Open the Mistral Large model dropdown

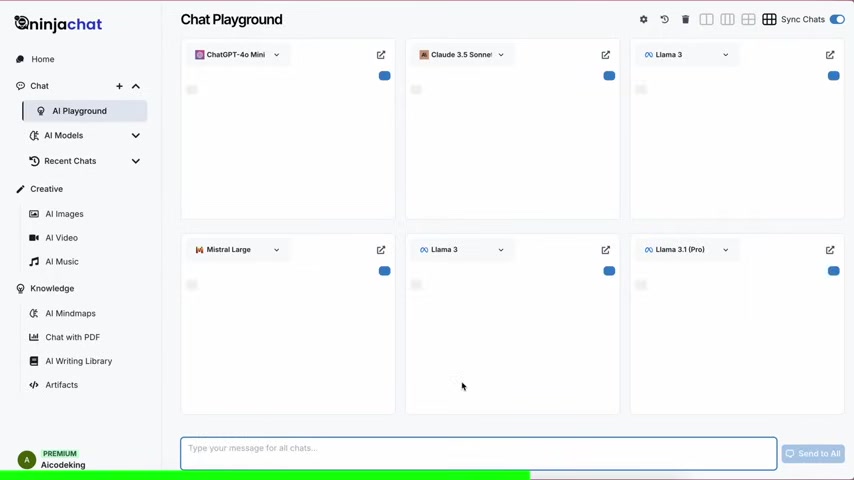(x=237, y=250)
